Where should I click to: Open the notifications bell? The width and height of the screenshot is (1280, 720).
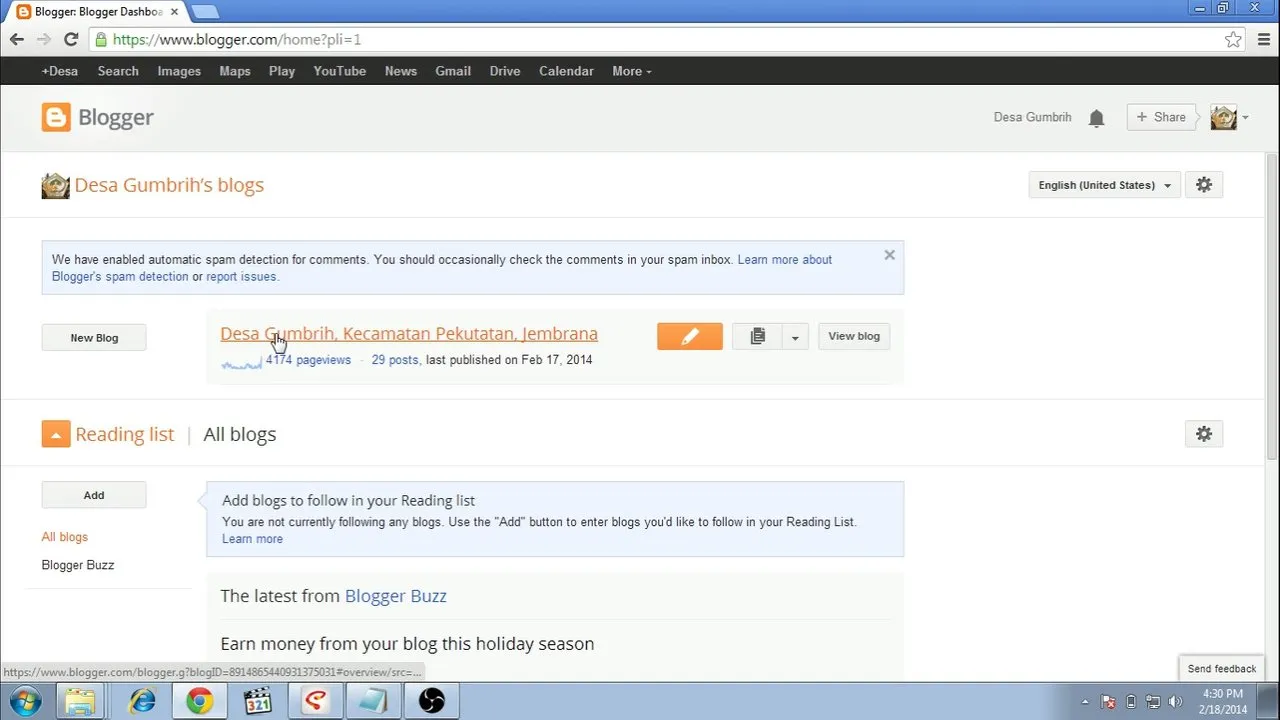point(1096,118)
